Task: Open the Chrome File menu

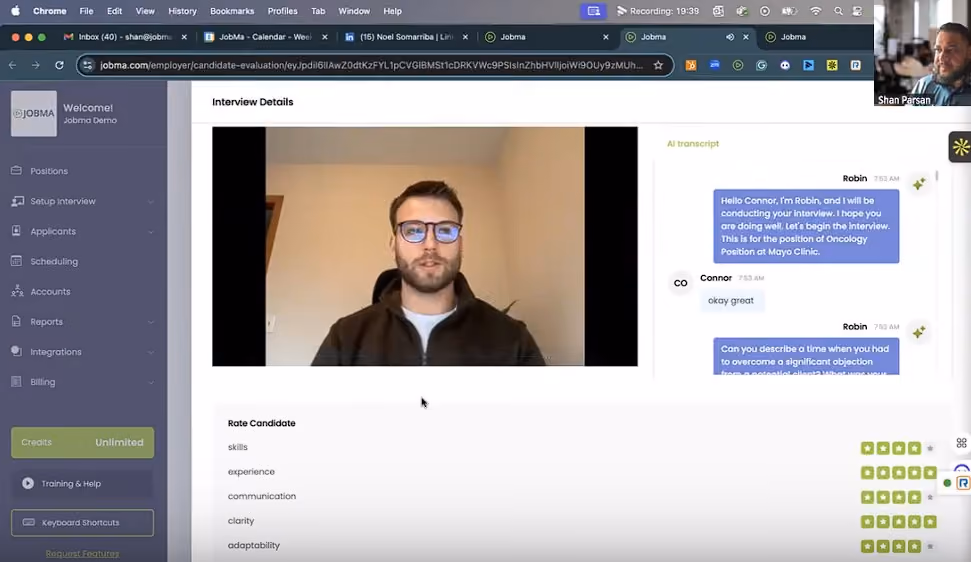Action: pyautogui.click(x=86, y=11)
